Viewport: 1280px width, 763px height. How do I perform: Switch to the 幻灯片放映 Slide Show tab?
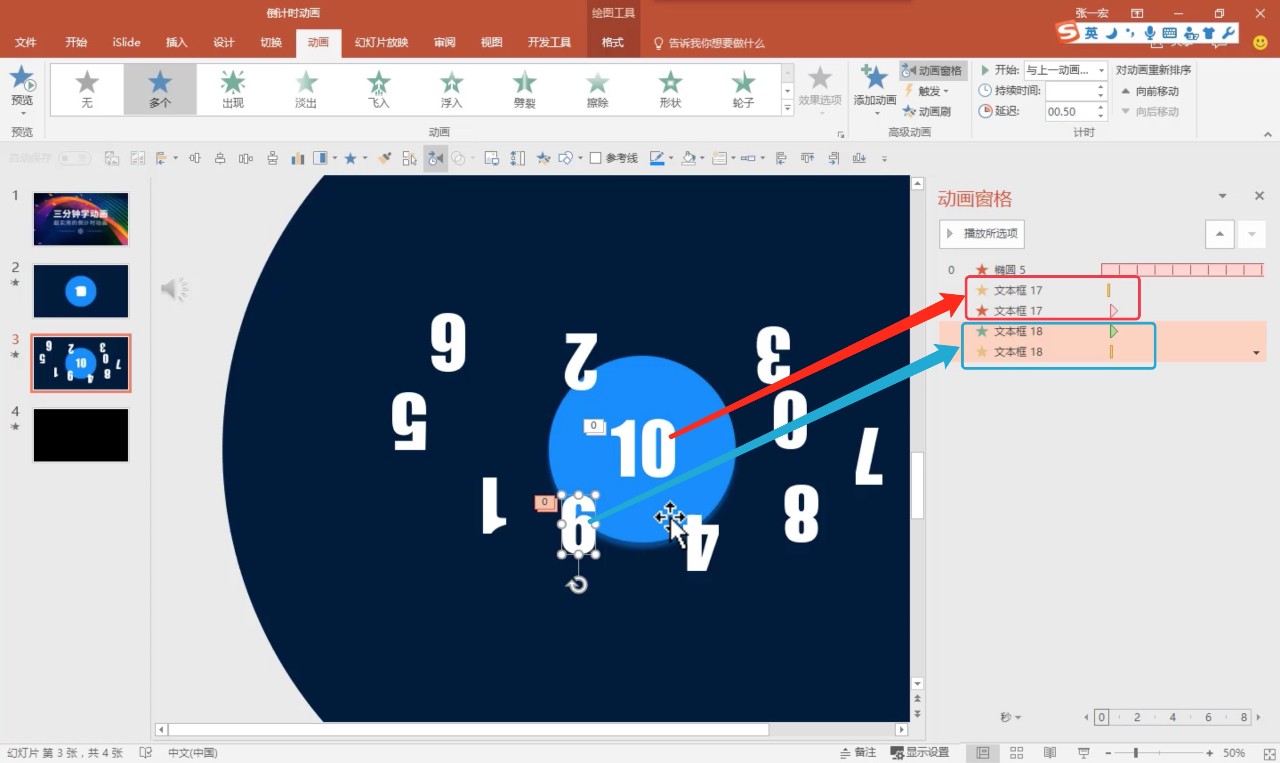381,43
